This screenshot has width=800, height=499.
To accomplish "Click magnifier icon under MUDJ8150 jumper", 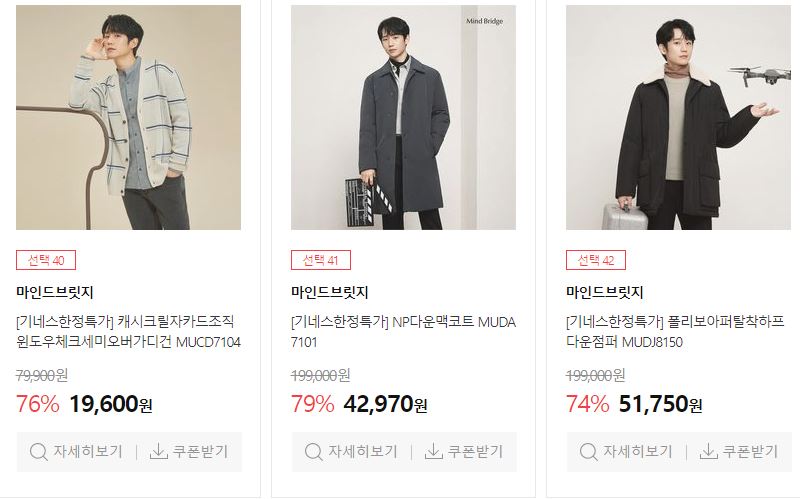I will [588, 452].
